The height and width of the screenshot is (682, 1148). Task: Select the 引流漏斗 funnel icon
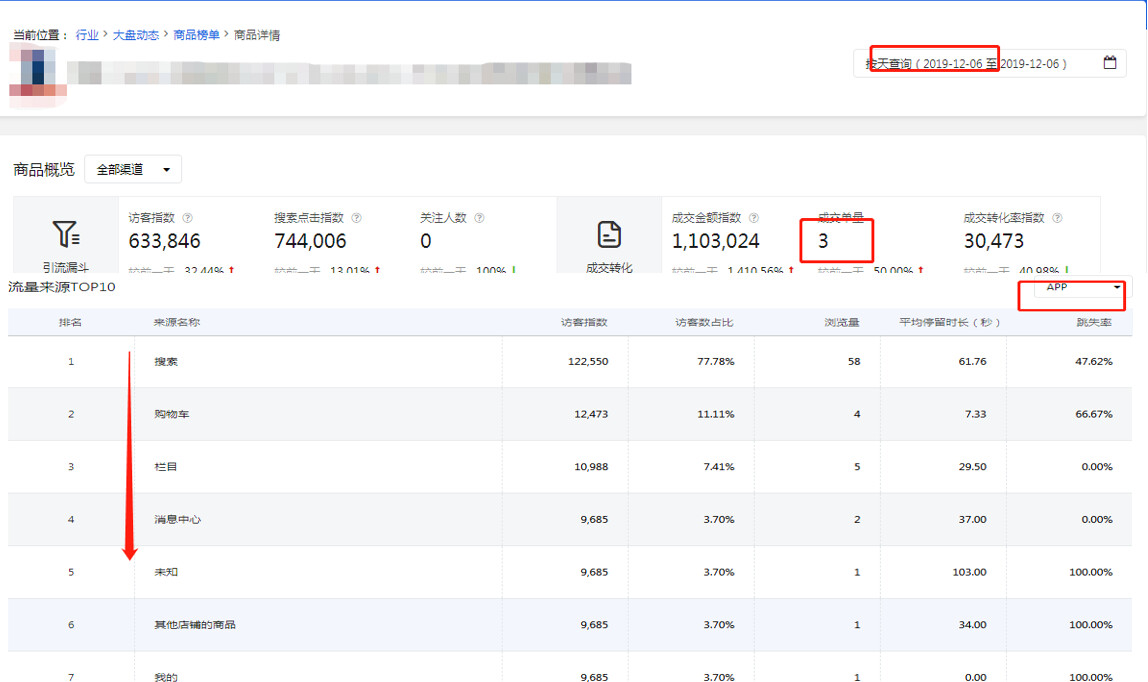[x=66, y=234]
